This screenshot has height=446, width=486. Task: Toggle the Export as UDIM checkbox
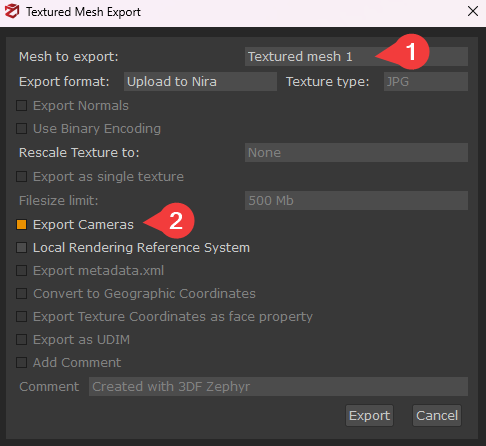pyautogui.click(x=22, y=340)
